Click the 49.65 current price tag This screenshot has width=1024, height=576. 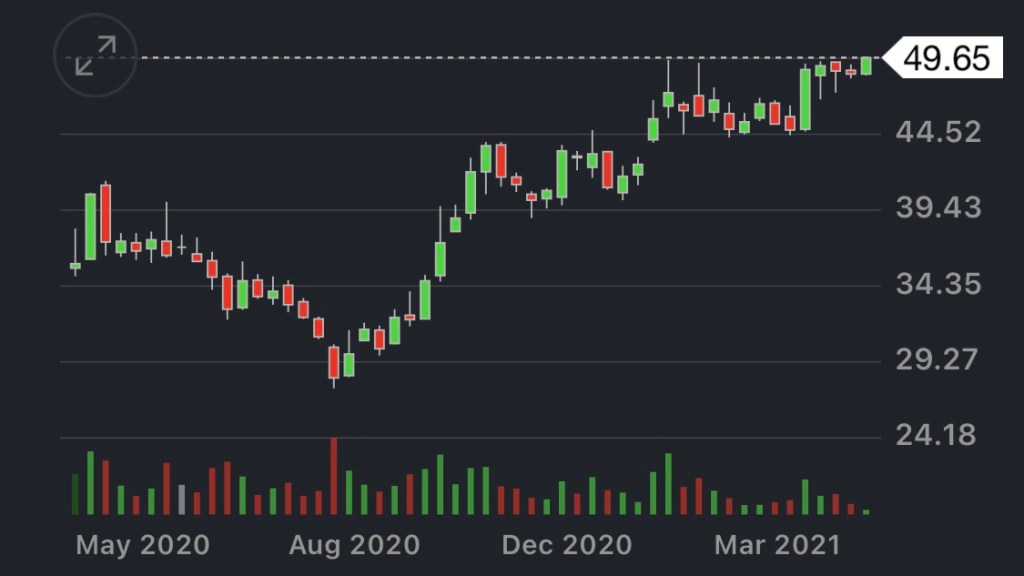pyautogui.click(x=946, y=58)
